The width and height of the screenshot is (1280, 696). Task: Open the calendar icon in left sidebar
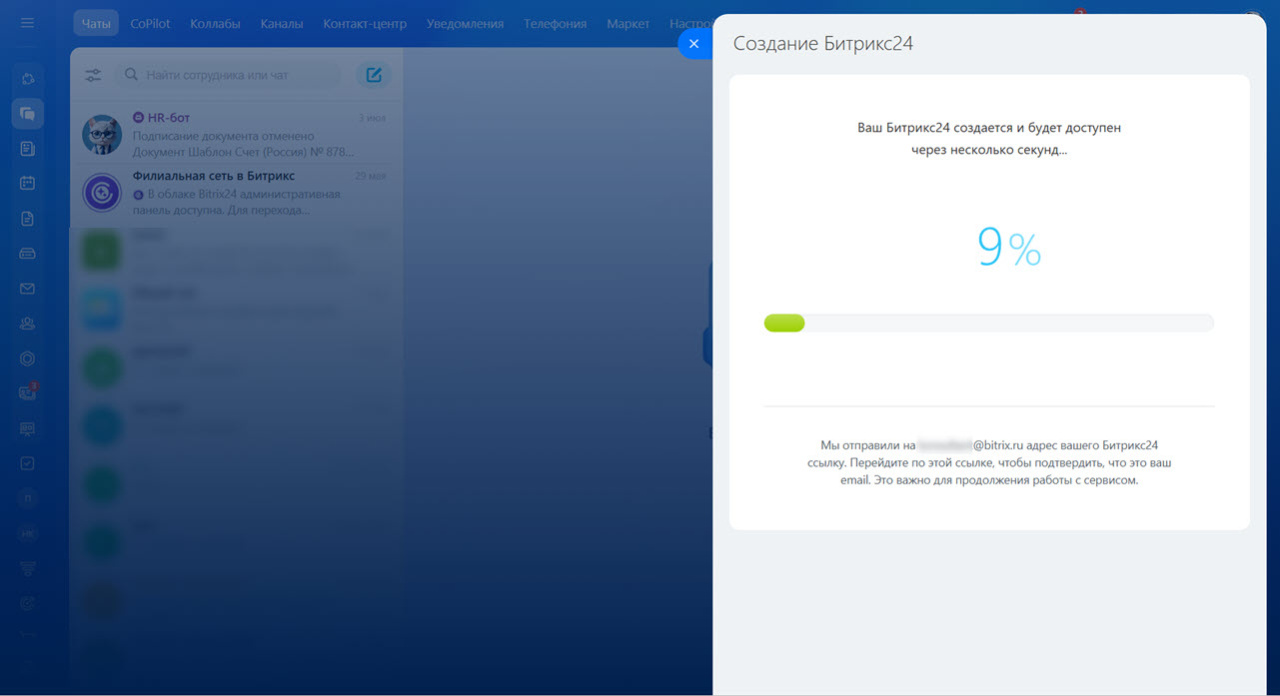coord(27,183)
